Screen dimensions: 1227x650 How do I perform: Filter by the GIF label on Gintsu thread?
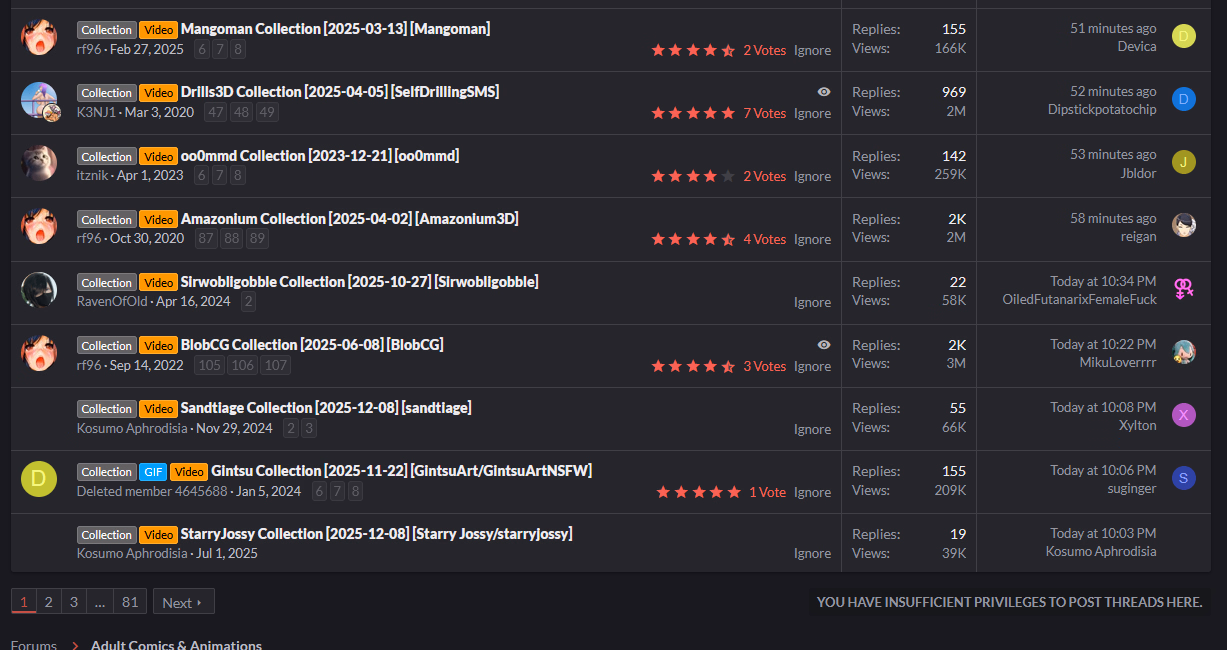pyautogui.click(x=152, y=472)
